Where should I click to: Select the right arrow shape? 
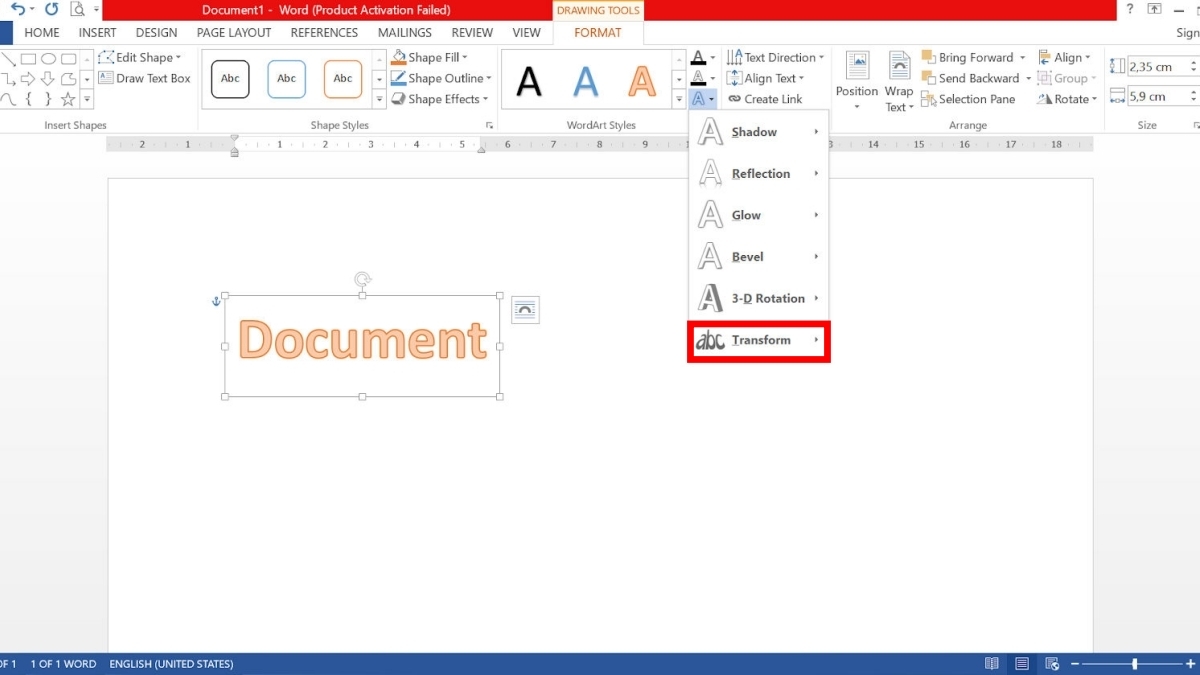click(29, 79)
